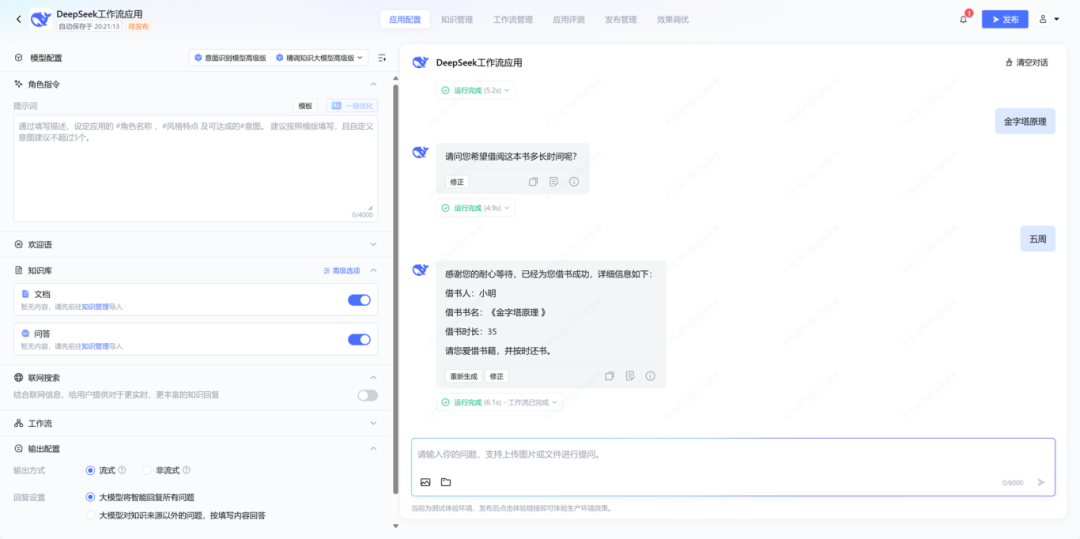1080x539 pixels.
Task: Expand 运行完成 (6.1s) 工作流已完成 status
Action: [x=499, y=403]
